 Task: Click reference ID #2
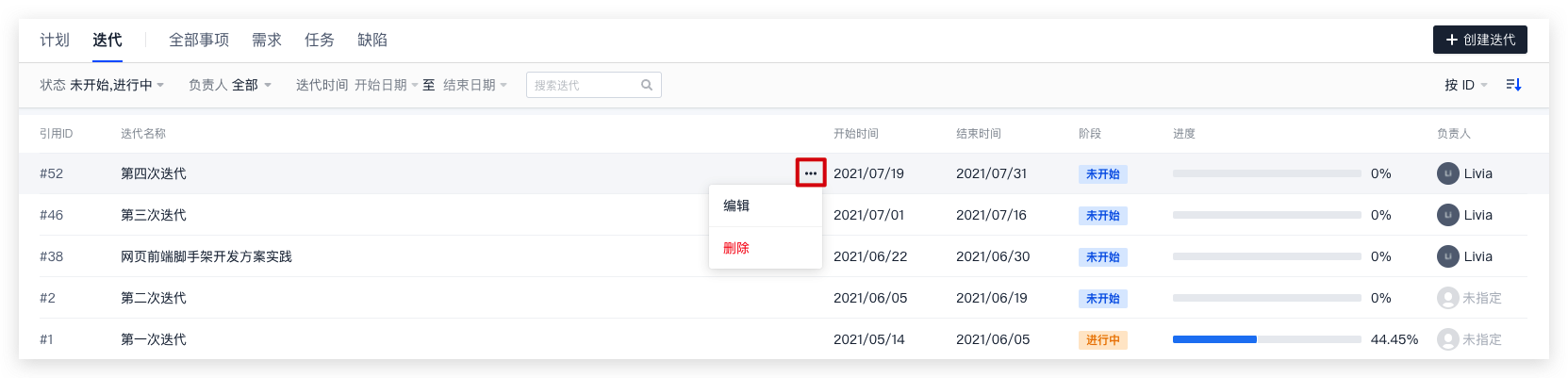click(x=48, y=298)
